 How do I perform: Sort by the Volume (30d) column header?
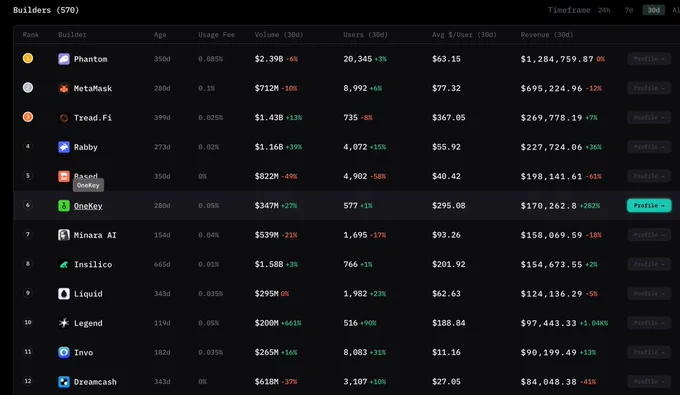pos(279,35)
